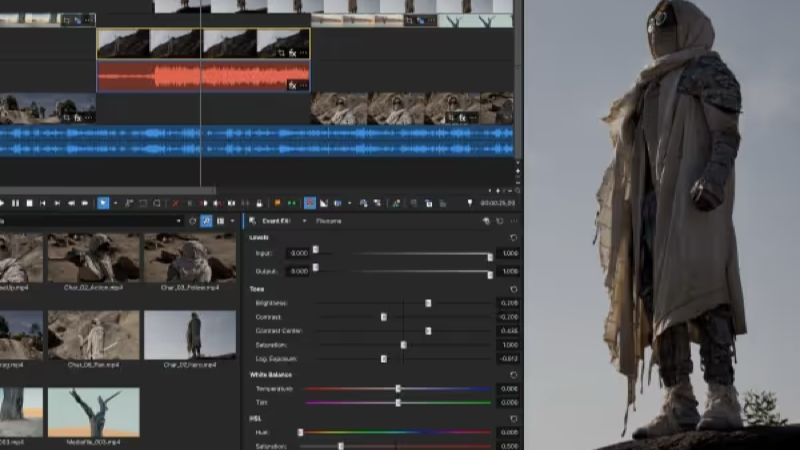The width and height of the screenshot is (800, 450).
Task: Toggle the auto ripple button
Action: [x=338, y=203]
